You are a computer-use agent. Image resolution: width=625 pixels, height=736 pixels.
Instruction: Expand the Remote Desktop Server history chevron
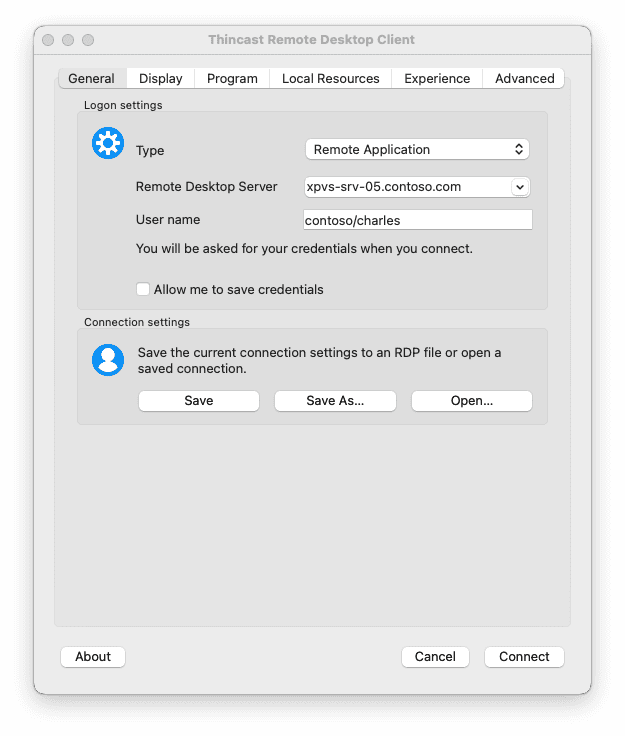[x=520, y=187]
